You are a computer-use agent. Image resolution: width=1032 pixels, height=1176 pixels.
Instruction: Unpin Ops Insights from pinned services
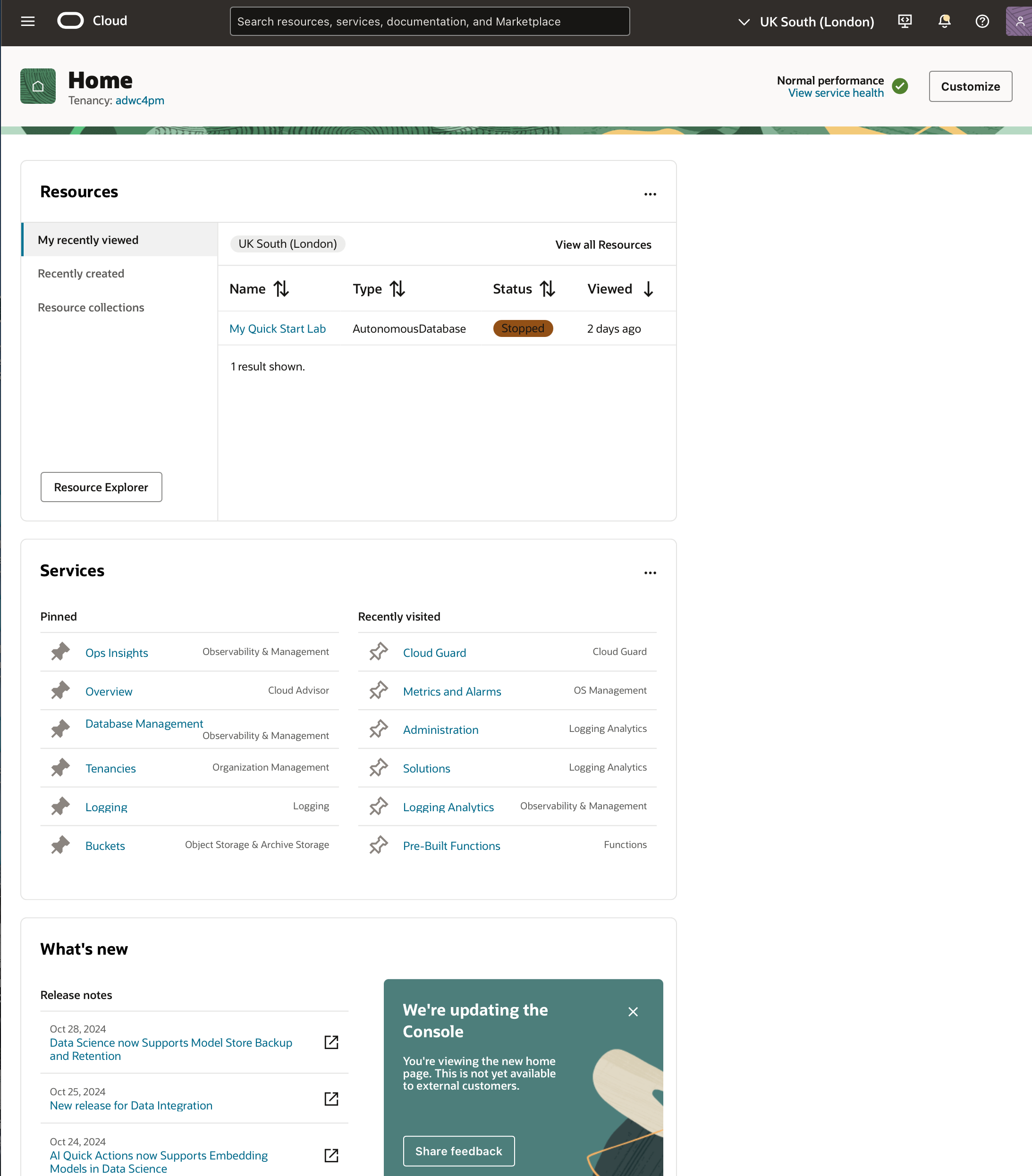tap(60, 651)
